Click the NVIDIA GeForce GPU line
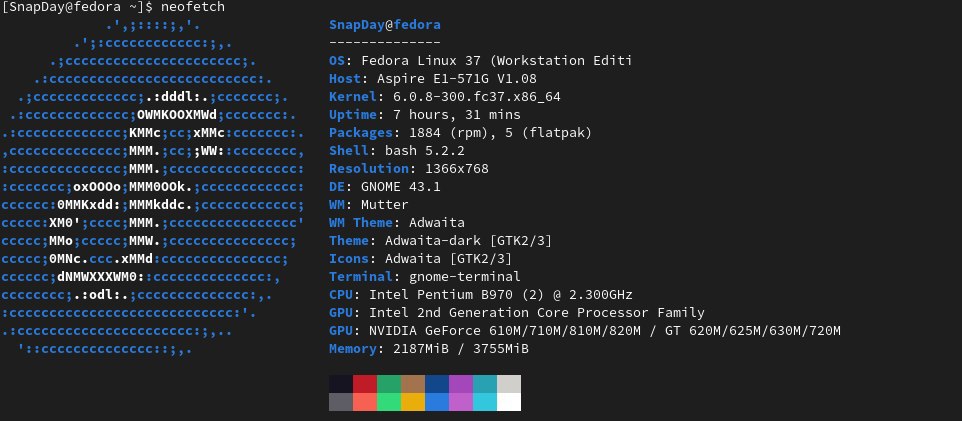962x421 pixels. (x=584, y=330)
